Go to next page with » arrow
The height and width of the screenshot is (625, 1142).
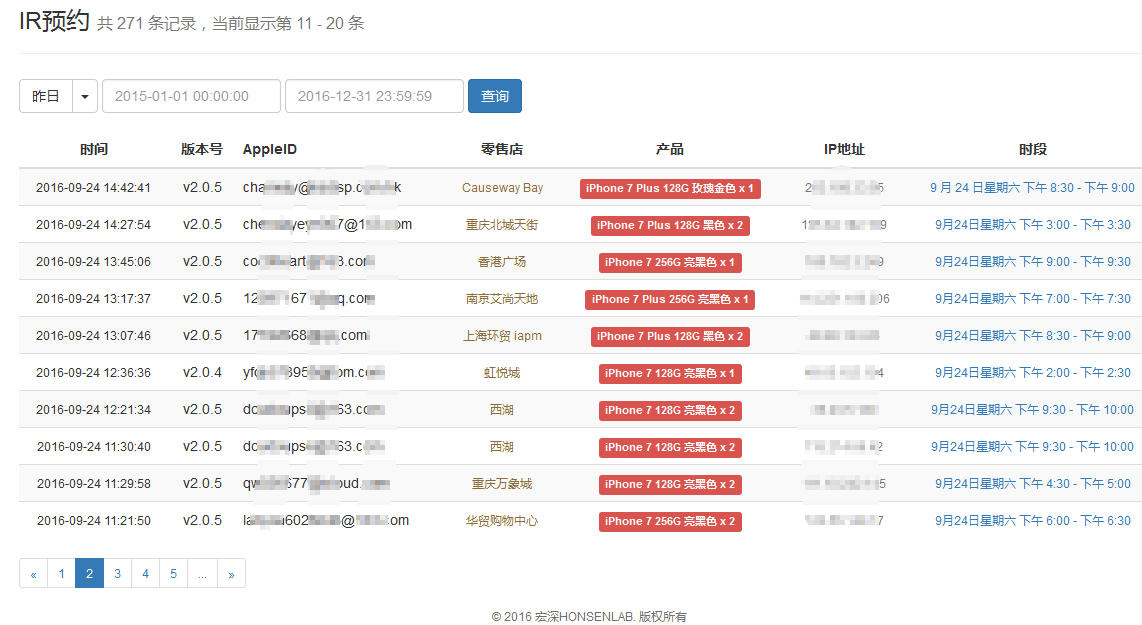231,574
